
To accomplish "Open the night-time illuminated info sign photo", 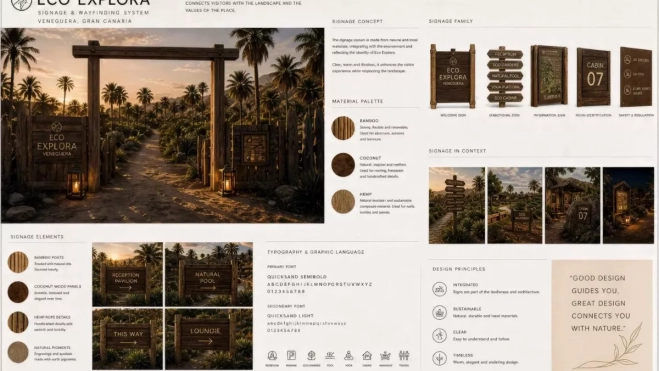I will point(628,205).
